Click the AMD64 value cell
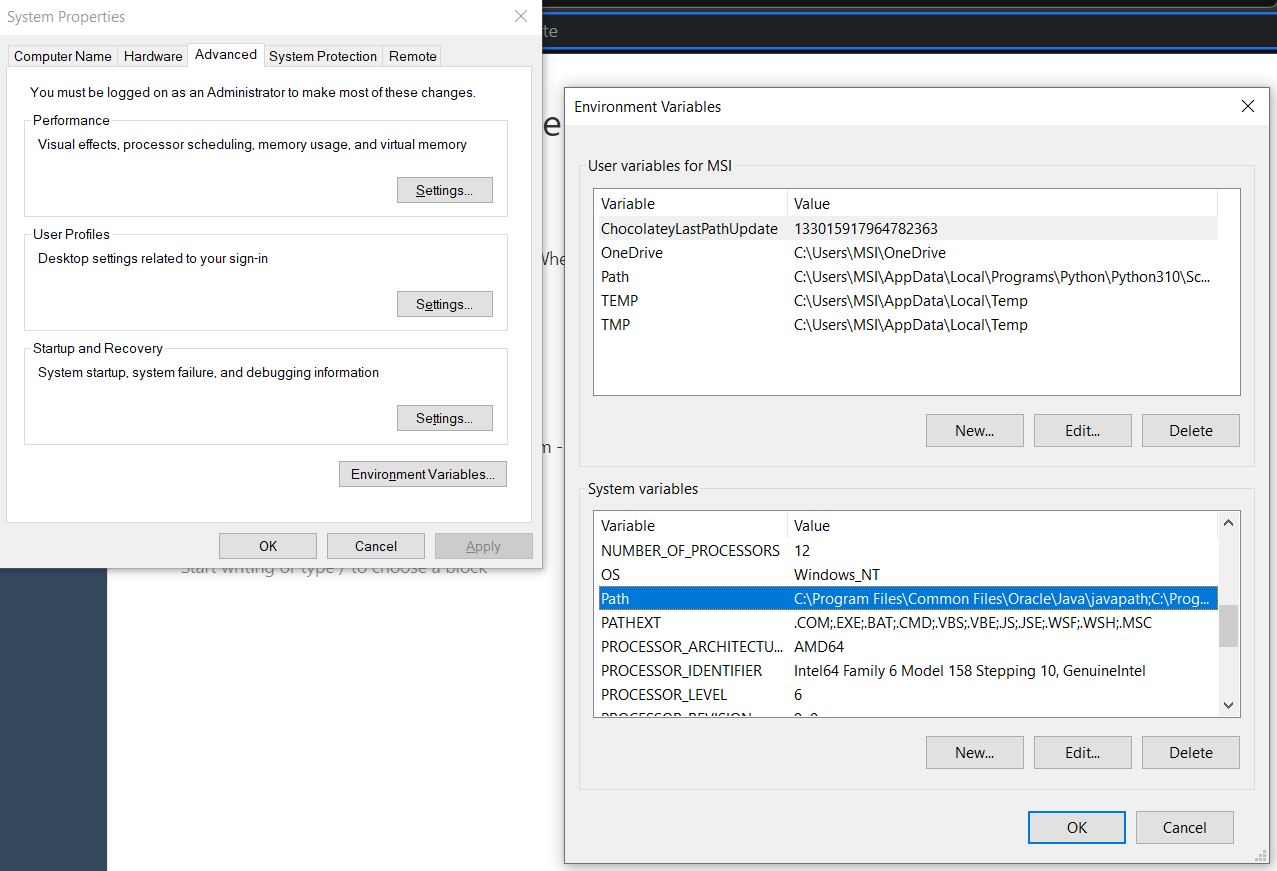Viewport: 1277px width, 871px height. 819,647
